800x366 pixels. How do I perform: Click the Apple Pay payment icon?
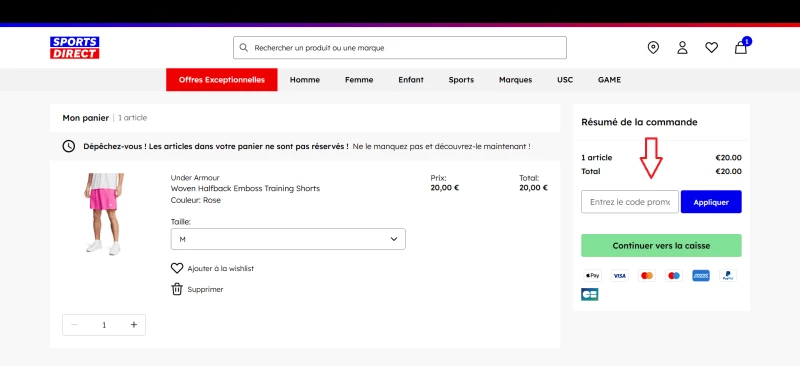click(592, 276)
